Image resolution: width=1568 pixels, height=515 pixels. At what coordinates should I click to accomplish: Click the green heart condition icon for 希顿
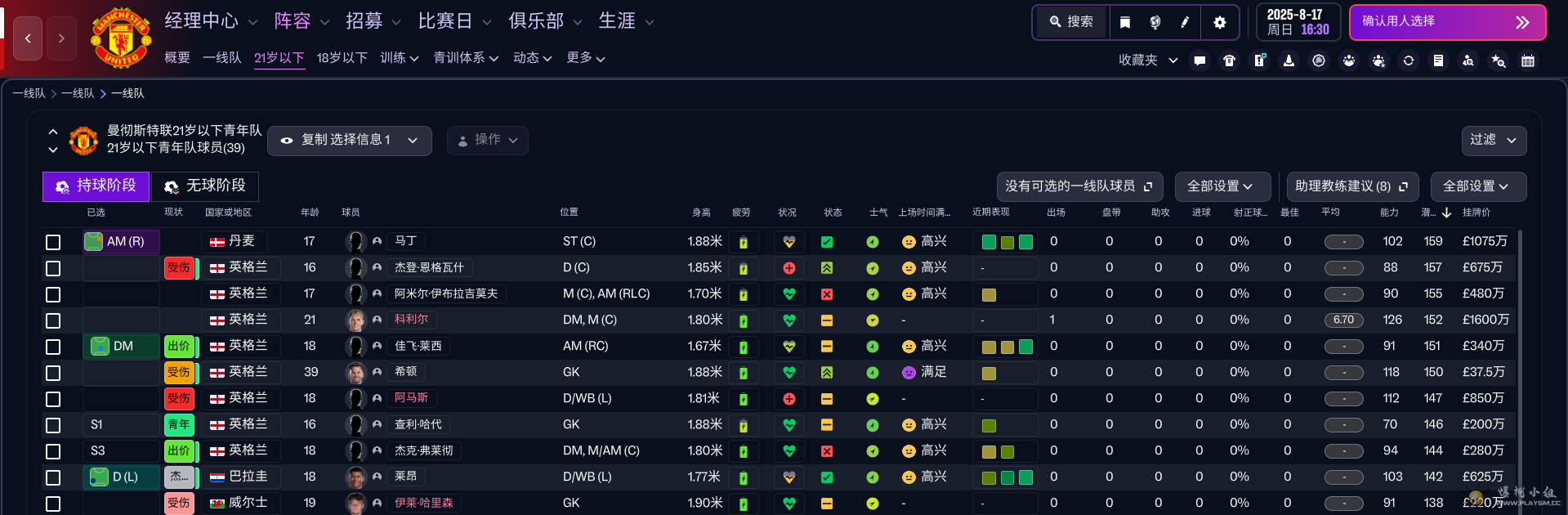789,373
